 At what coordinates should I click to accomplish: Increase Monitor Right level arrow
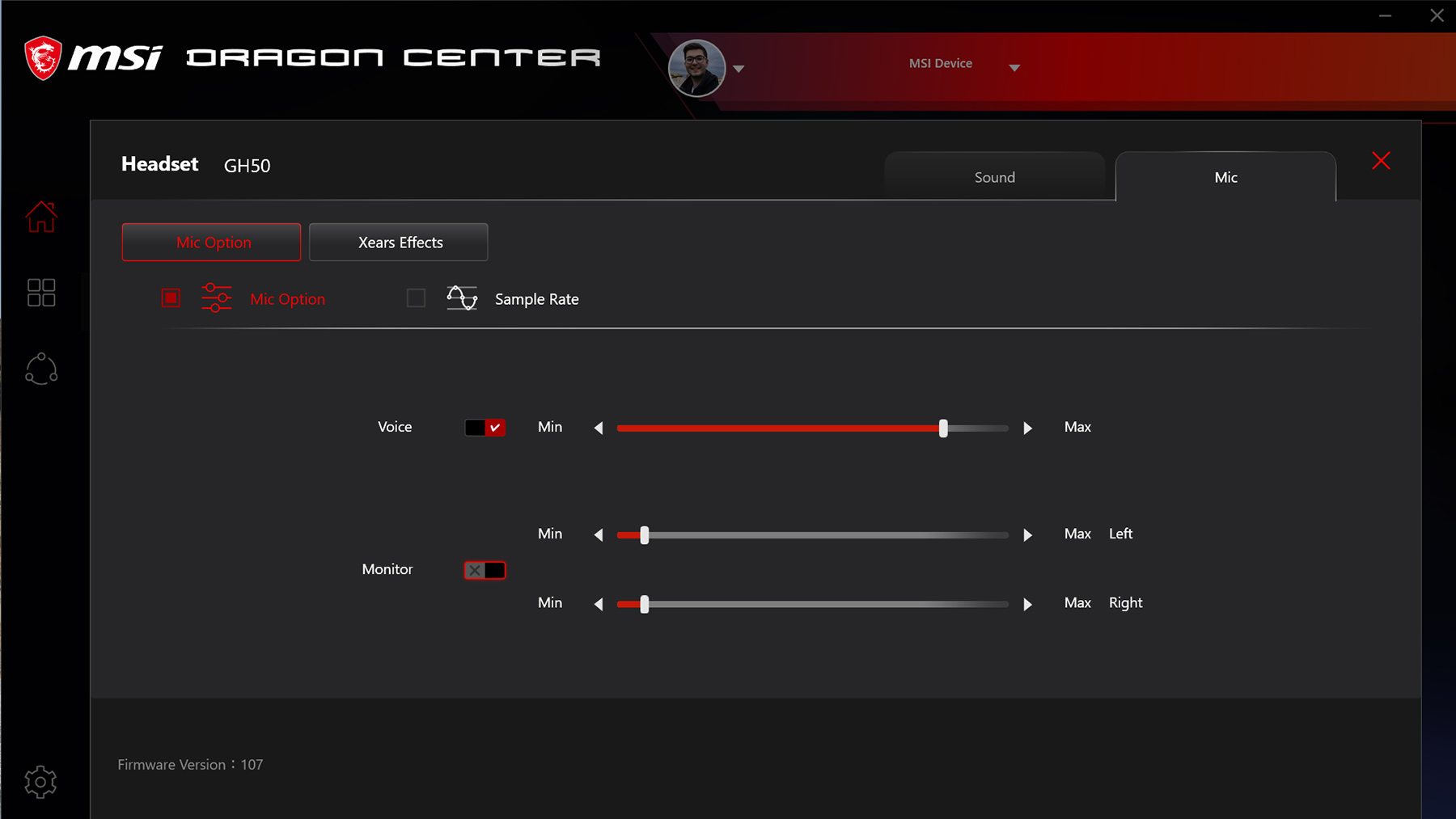pos(1027,604)
